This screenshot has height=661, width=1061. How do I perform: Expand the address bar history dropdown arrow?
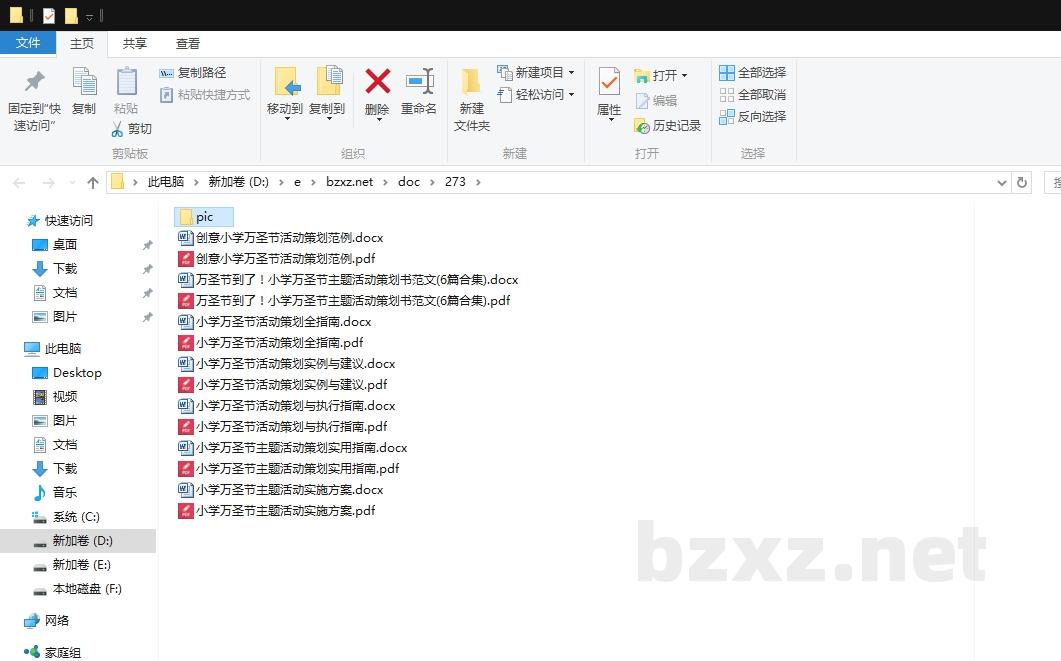pyautogui.click(x=1002, y=182)
